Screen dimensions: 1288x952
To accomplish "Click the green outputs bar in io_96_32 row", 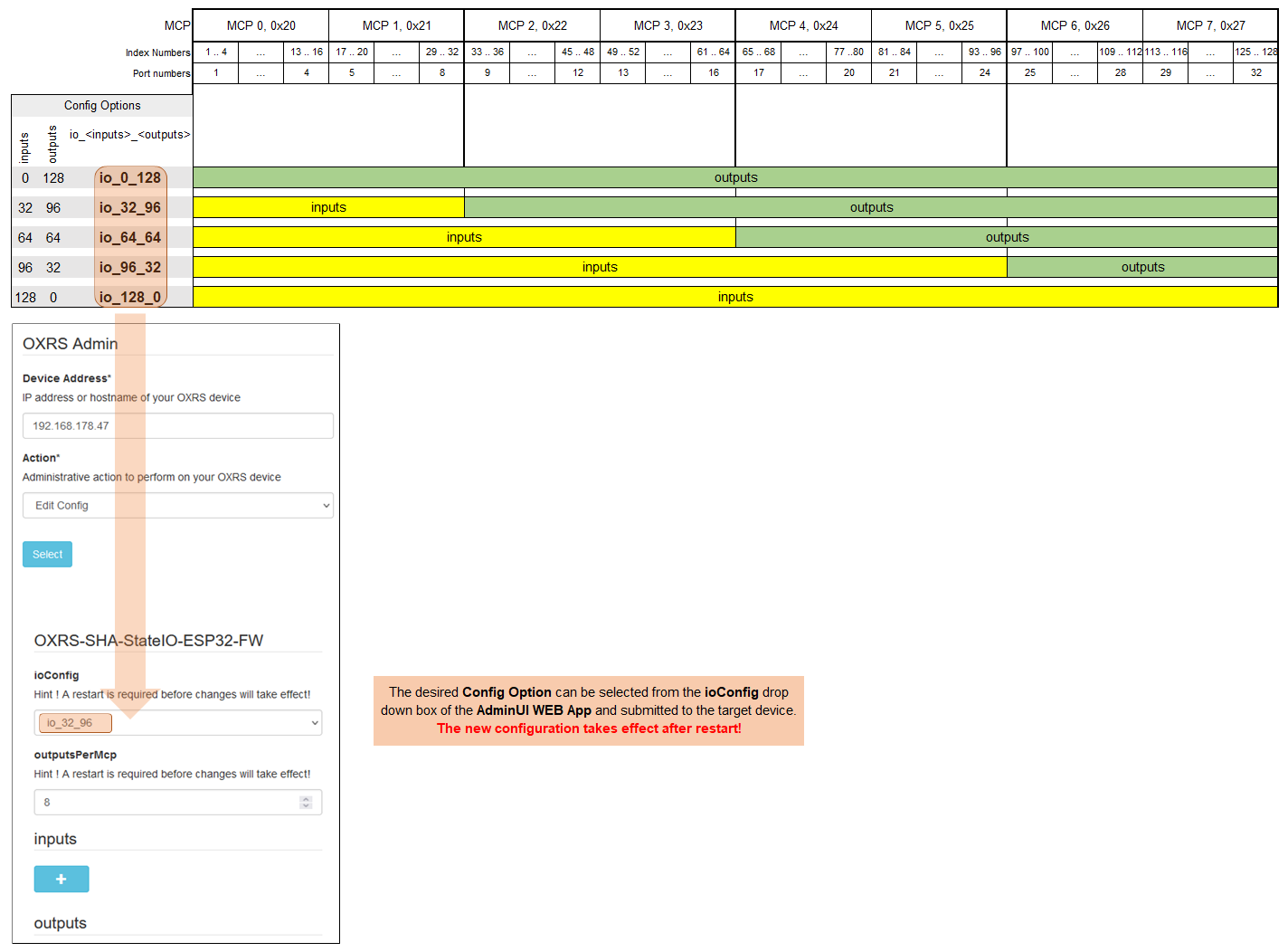I will 1142,267.
